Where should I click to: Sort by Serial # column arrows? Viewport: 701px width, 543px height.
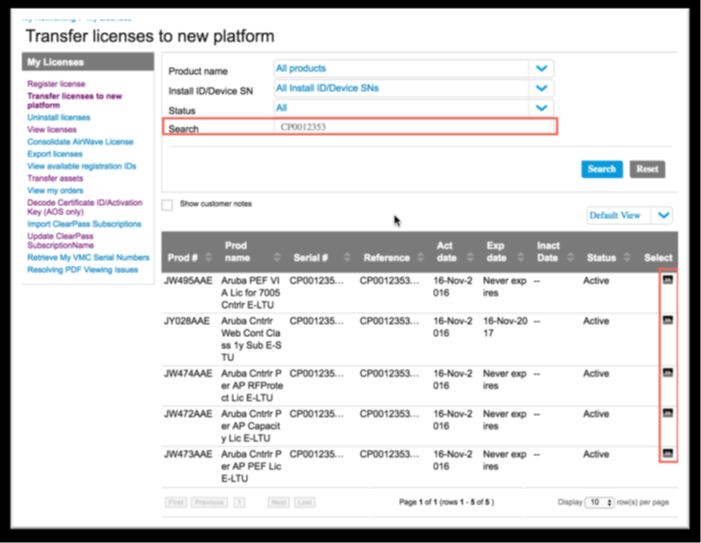point(347,257)
